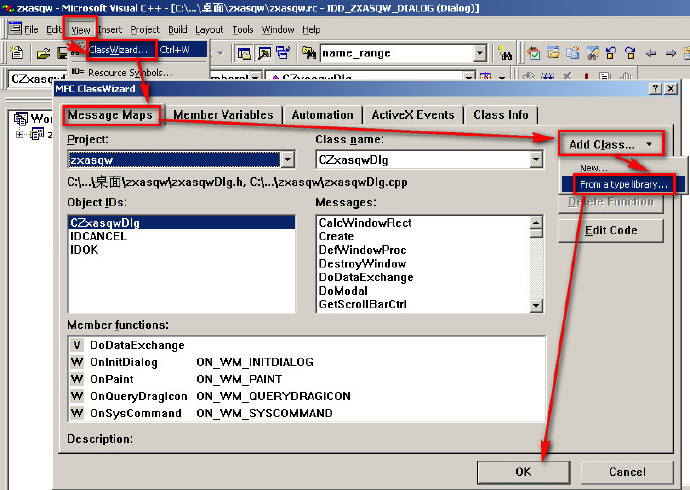Open the WizardBar actions dropdown arrow
This screenshot has height=490, width=690.
coord(502,77)
